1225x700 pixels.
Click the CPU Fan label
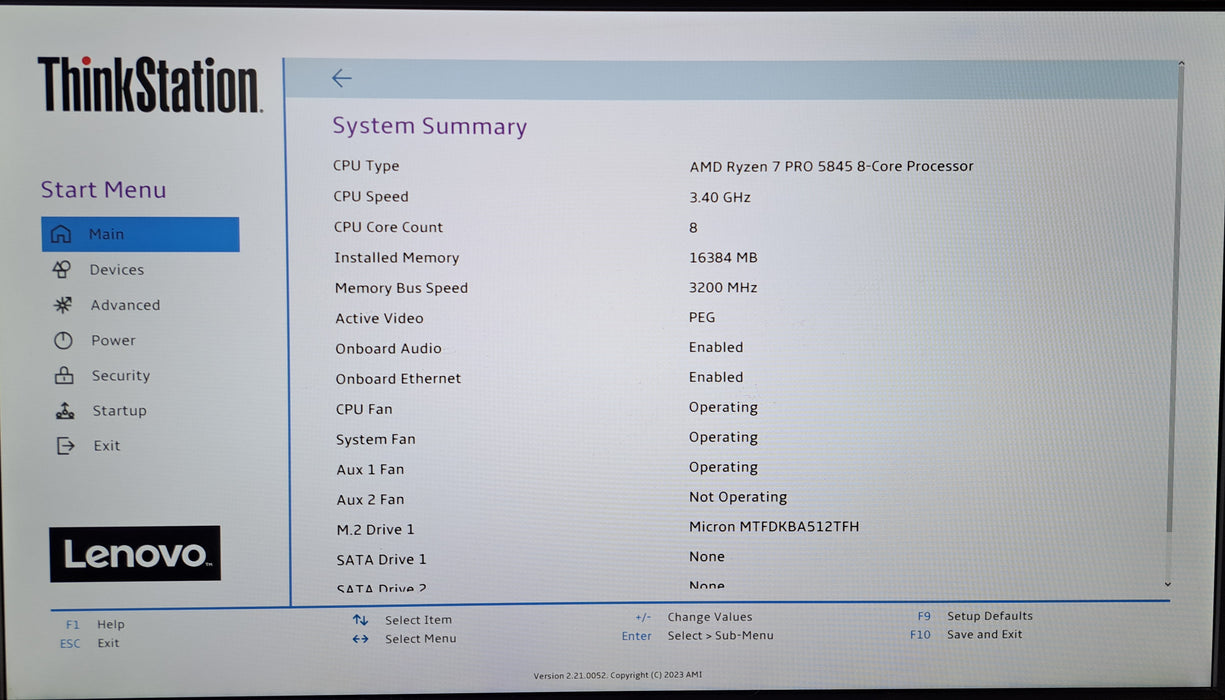(364, 409)
